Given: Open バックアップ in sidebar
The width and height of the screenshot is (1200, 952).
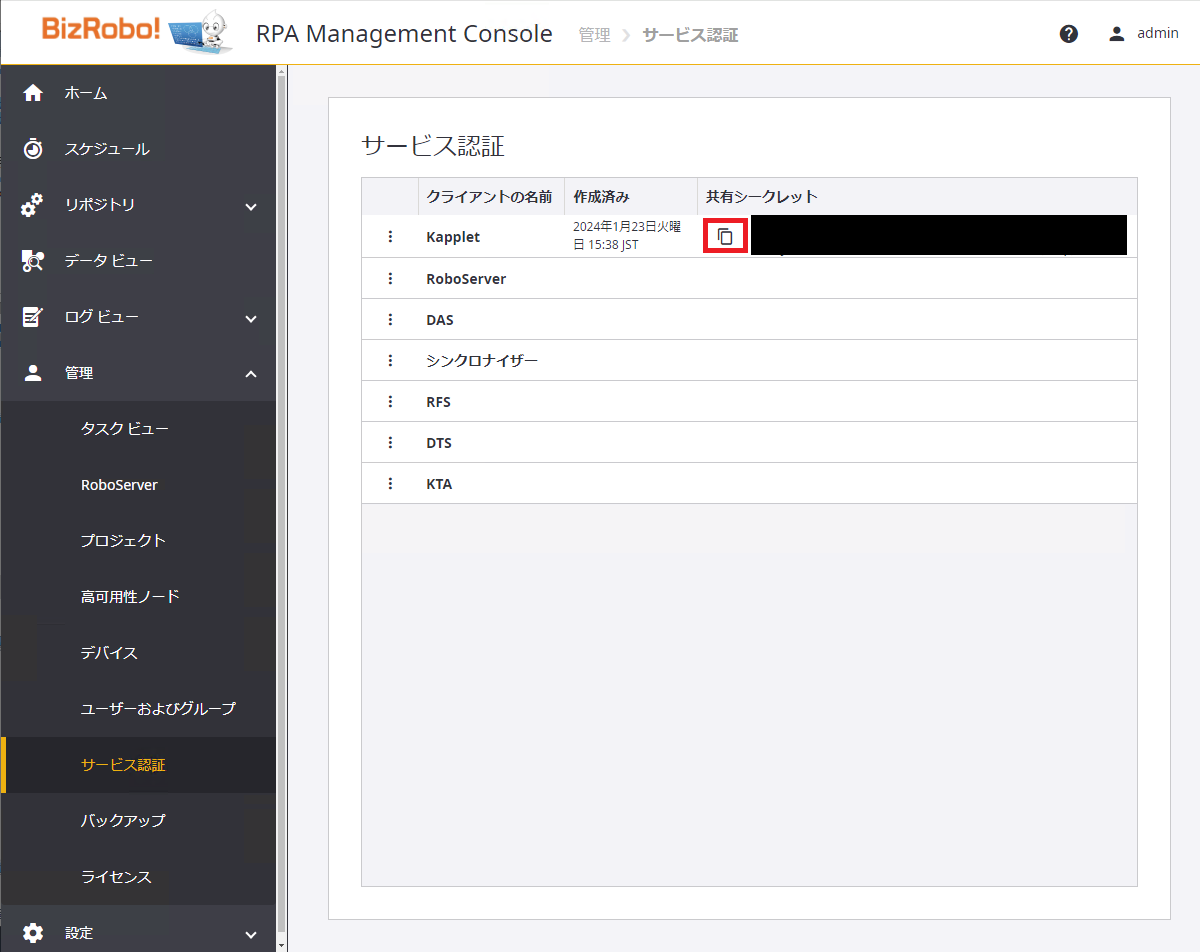Looking at the screenshot, I should (138, 821).
